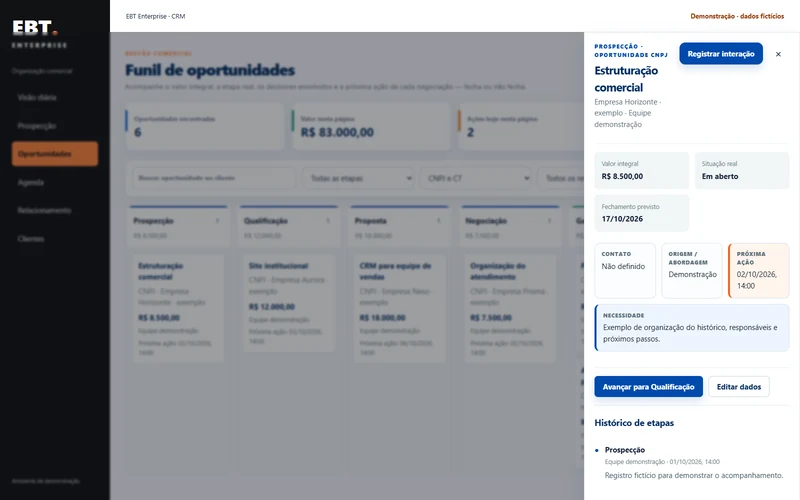Click the R$ 83.000,00 summary value

pos(337,133)
